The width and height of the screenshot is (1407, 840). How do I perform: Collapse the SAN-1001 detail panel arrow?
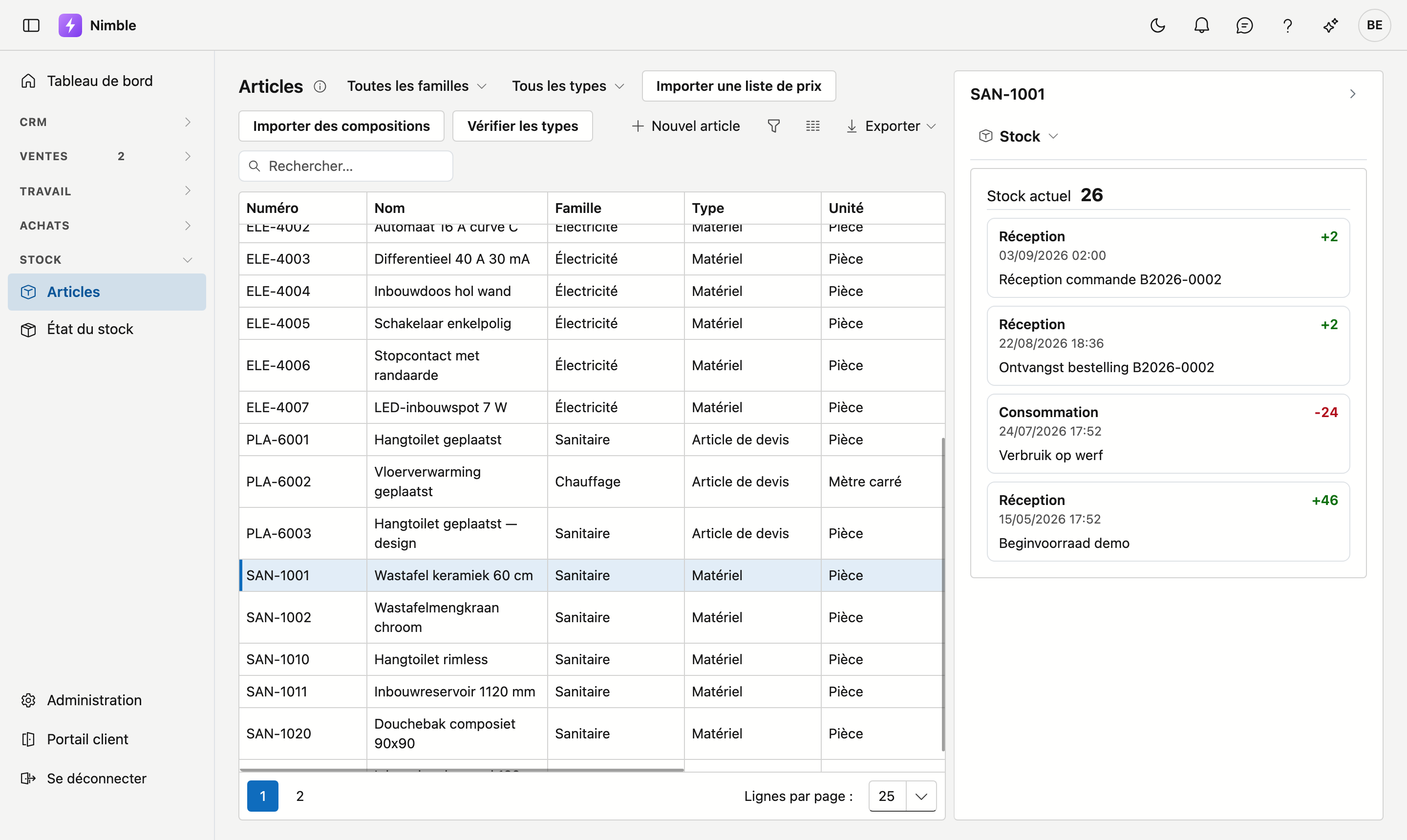1353,94
